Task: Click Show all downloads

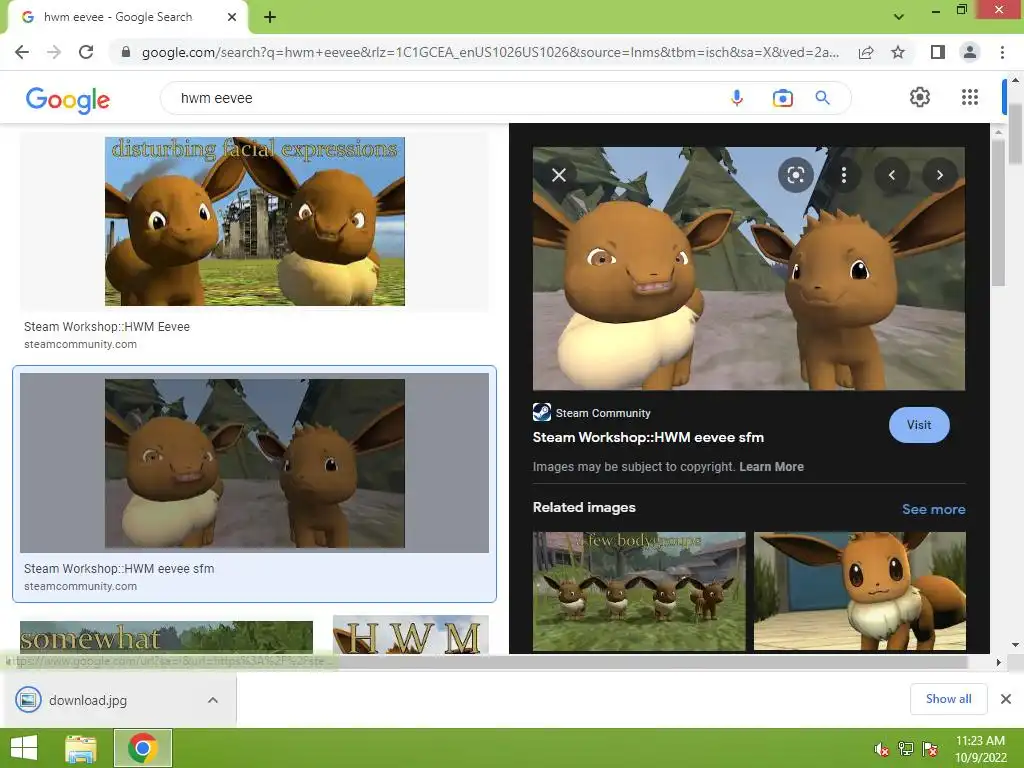Action: pyautogui.click(x=948, y=699)
